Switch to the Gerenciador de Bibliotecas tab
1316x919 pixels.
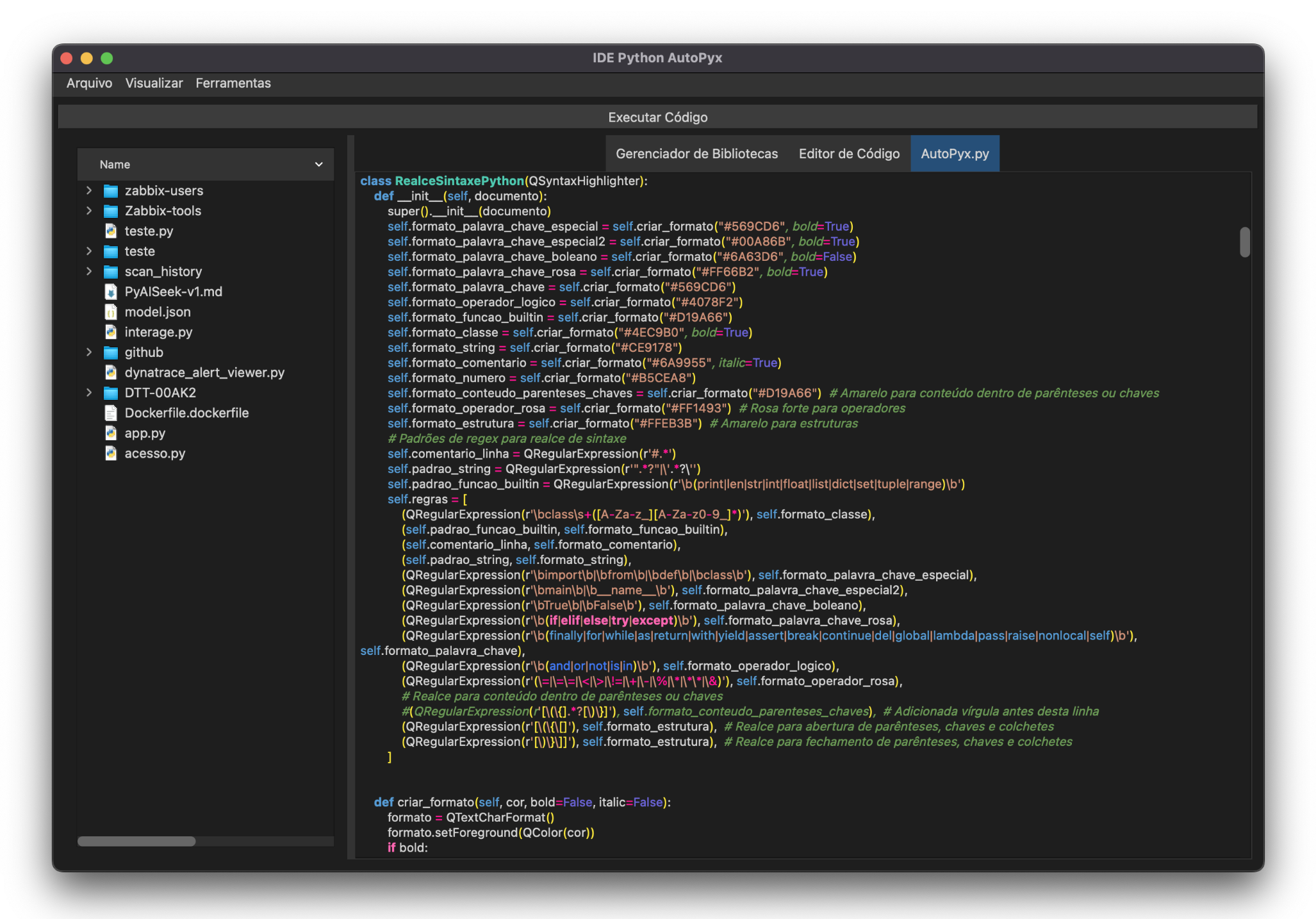(696, 154)
